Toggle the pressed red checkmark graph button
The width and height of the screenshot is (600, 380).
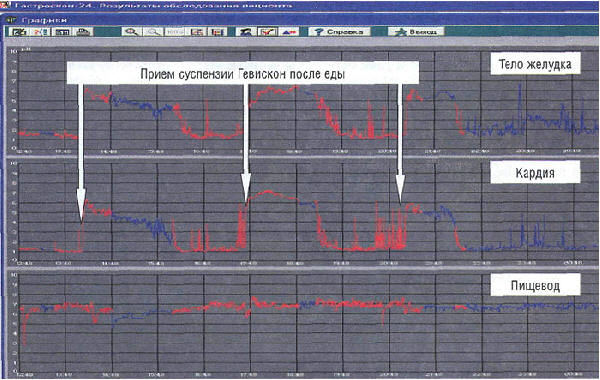point(267,32)
